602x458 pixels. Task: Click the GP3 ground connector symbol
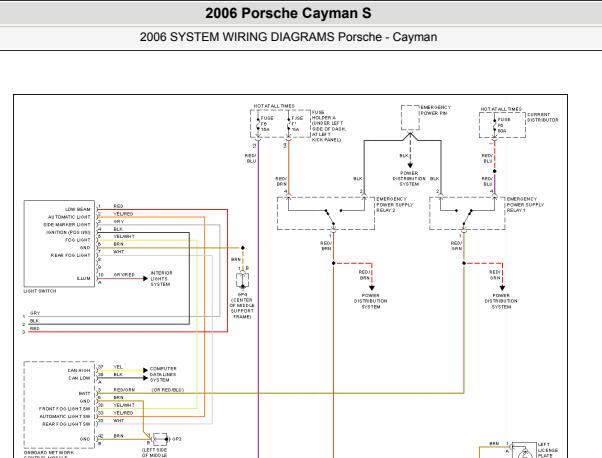tap(160, 439)
